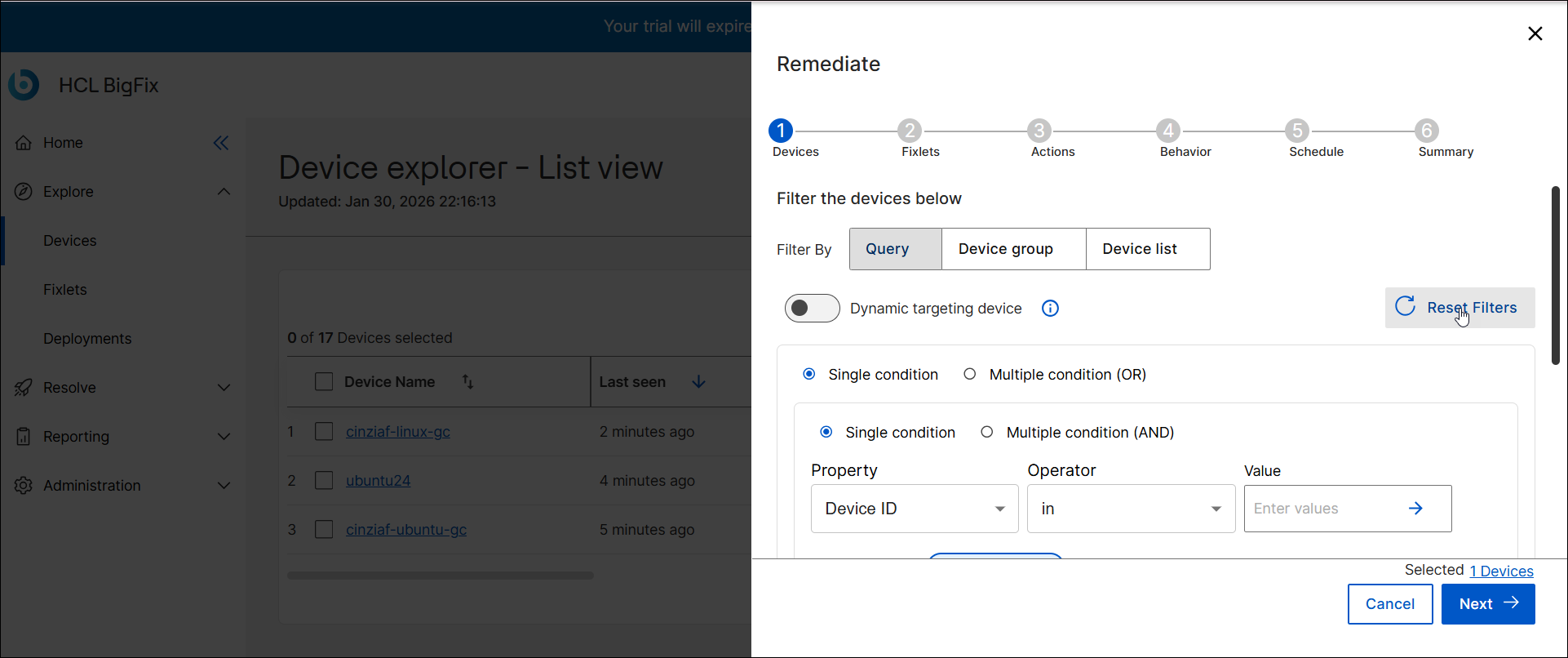Click the Explore compass icon
The image size is (1568, 658).
pos(24,192)
